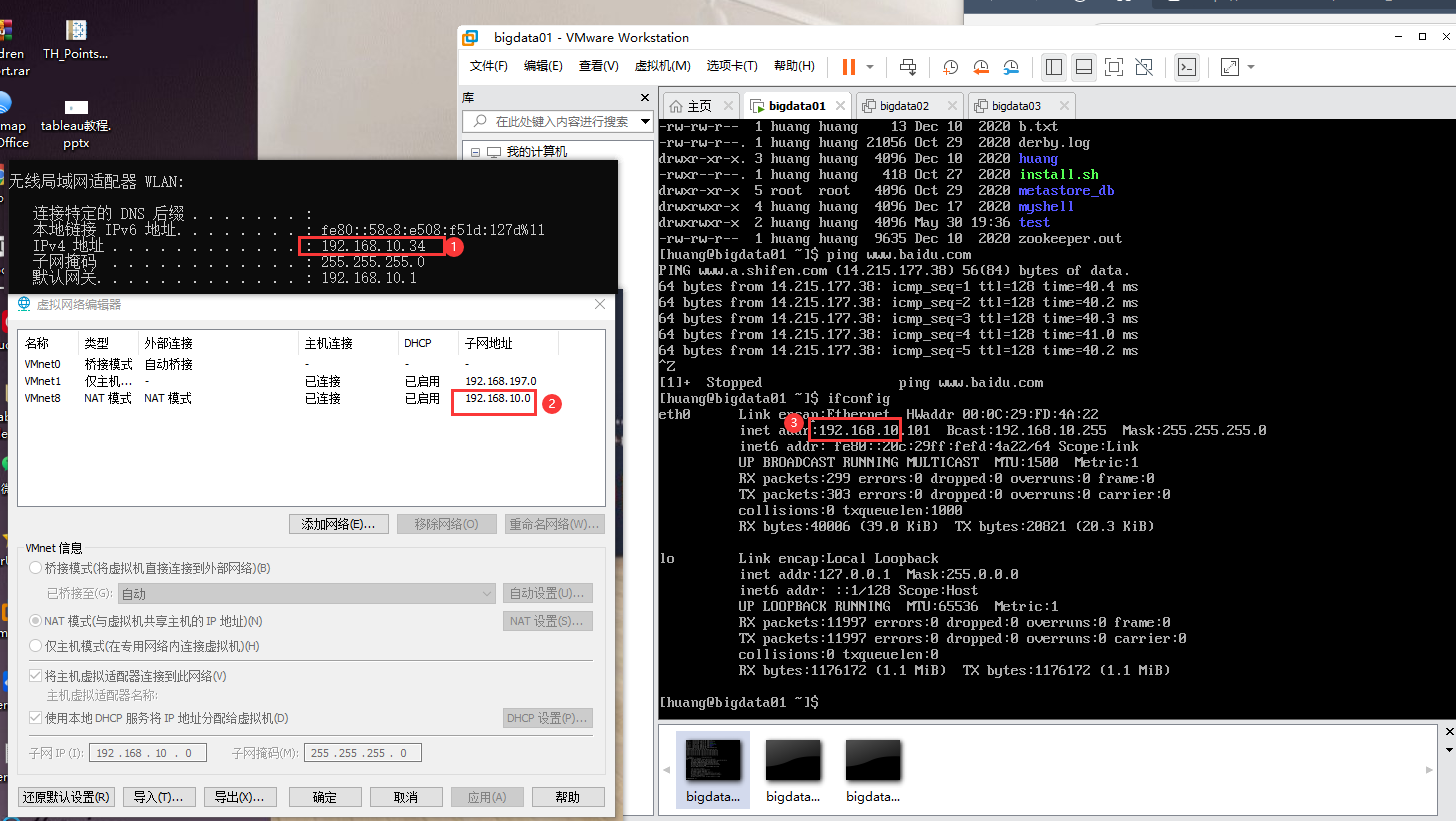Click the 确定 button in the network editor
This screenshot has height=821, width=1456.
[325, 797]
